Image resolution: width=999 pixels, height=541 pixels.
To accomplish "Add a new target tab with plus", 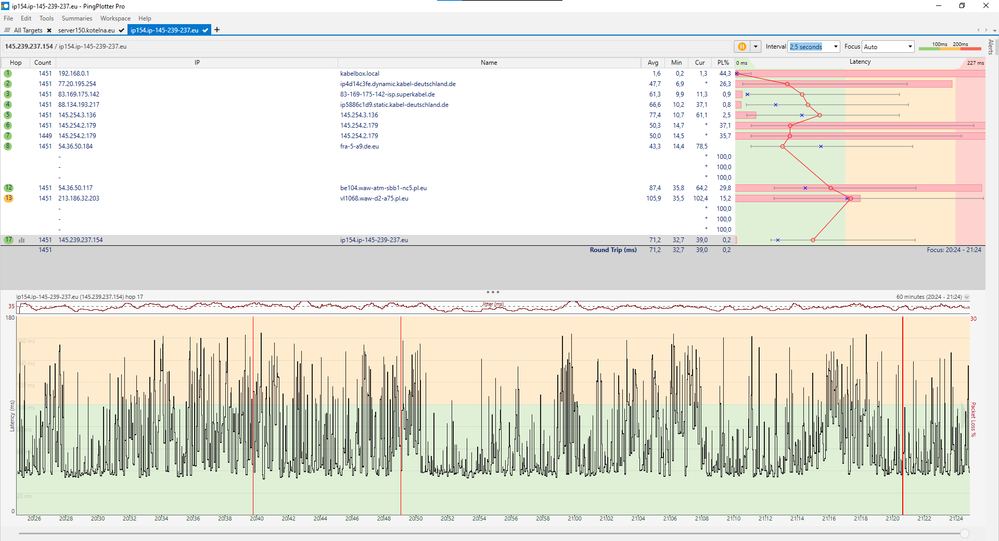I will click(217, 29).
